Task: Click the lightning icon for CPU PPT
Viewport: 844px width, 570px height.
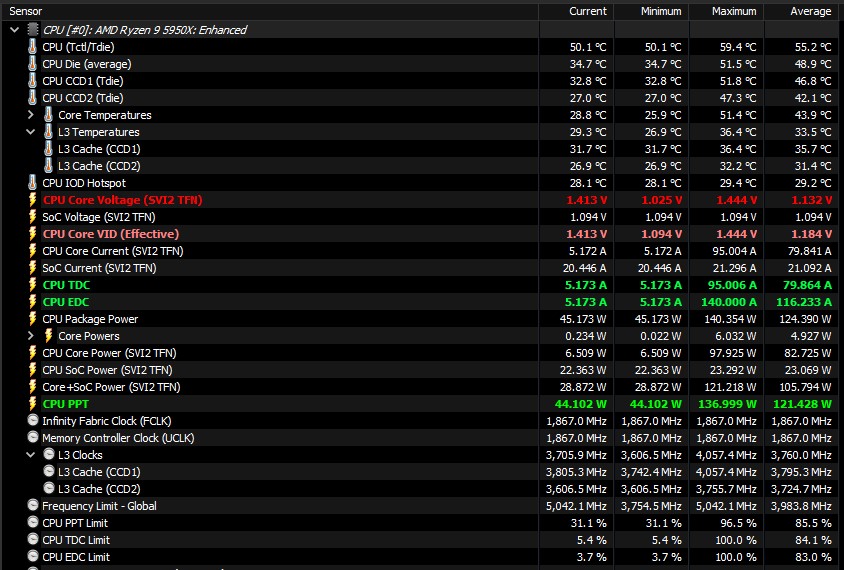Action: [x=32, y=404]
